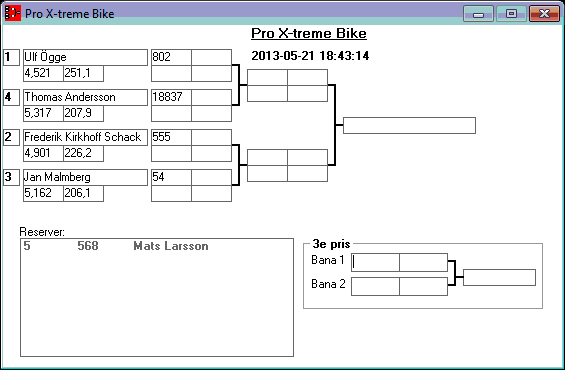Click the 3e pris group label
Viewport: 565px width, 370px height.
coord(331,244)
